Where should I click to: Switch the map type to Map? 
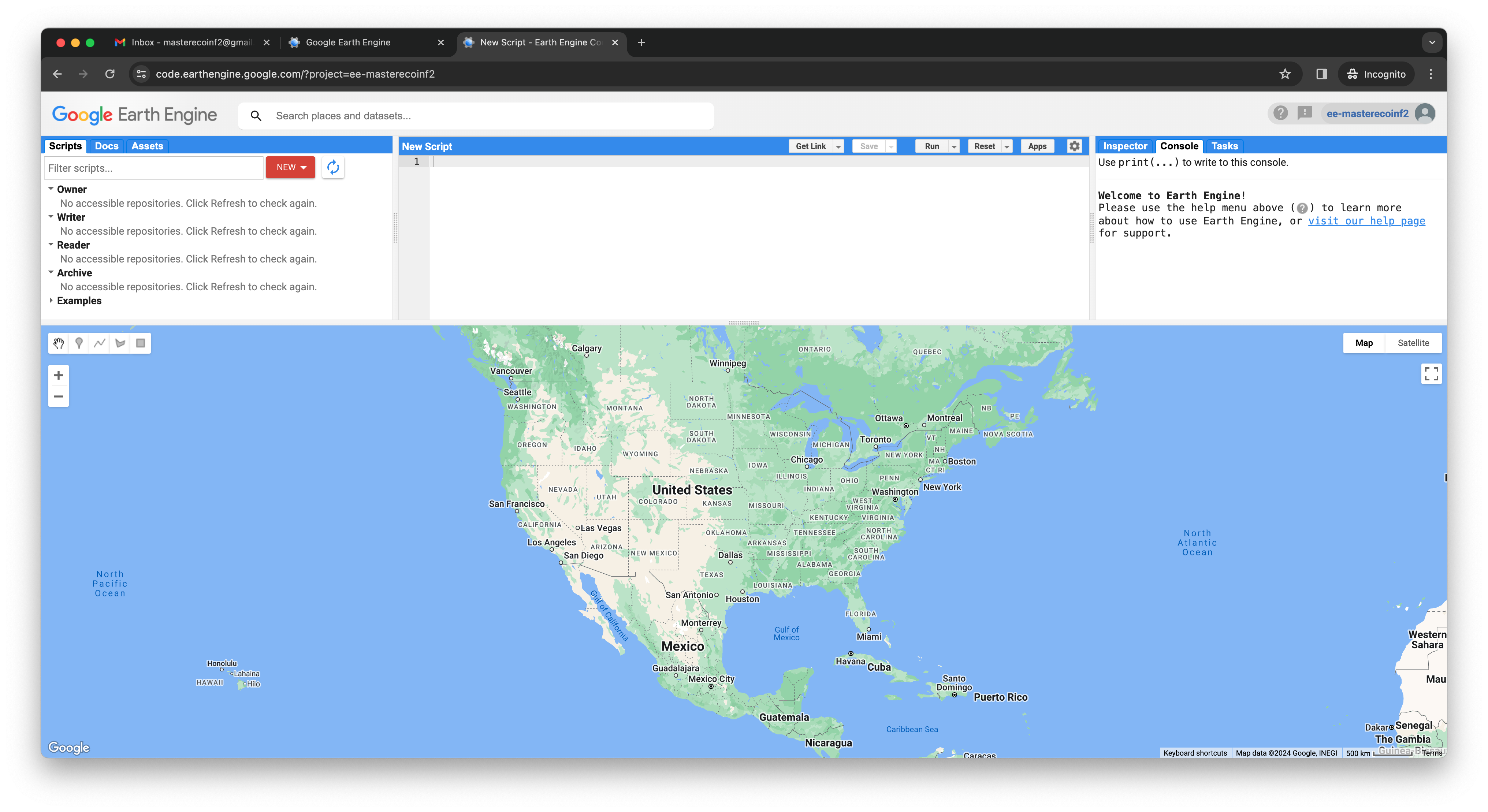click(x=1364, y=343)
